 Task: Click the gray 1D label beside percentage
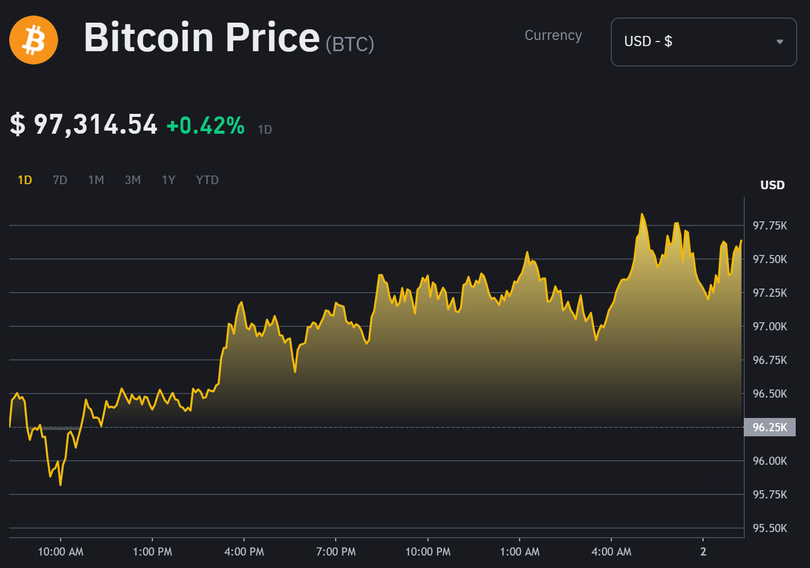click(x=265, y=129)
